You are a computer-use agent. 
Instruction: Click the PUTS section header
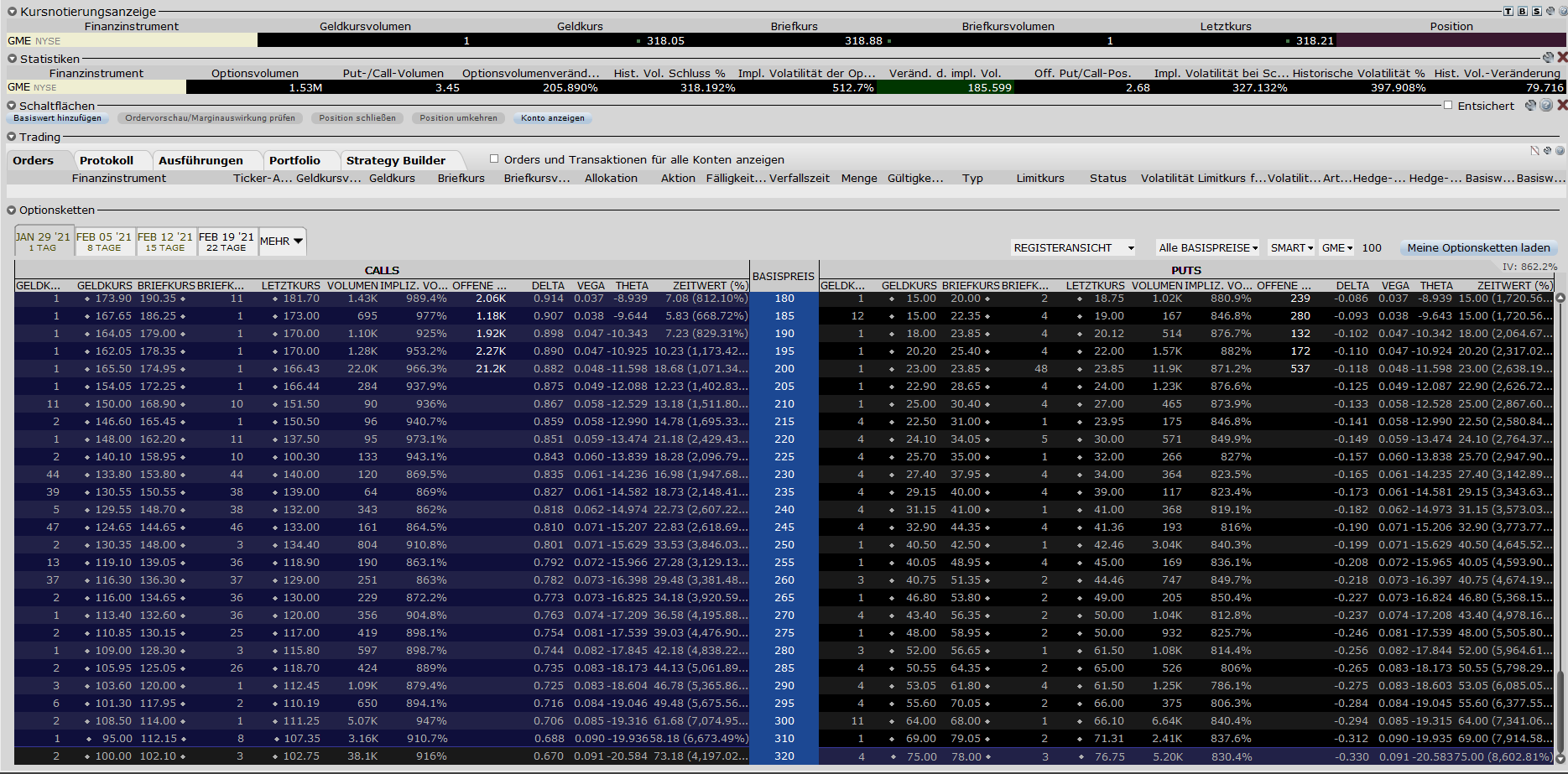tap(1186, 270)
